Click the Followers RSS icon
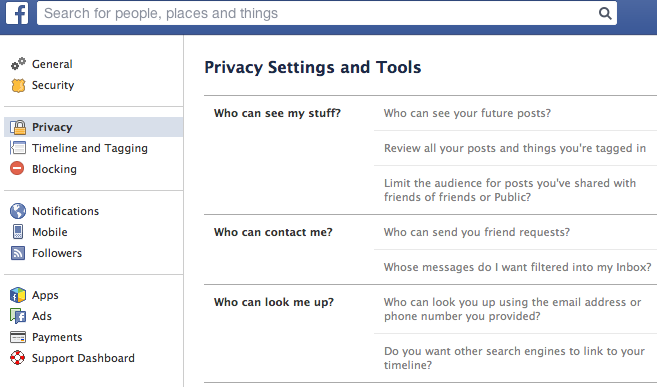 point(18,253)
